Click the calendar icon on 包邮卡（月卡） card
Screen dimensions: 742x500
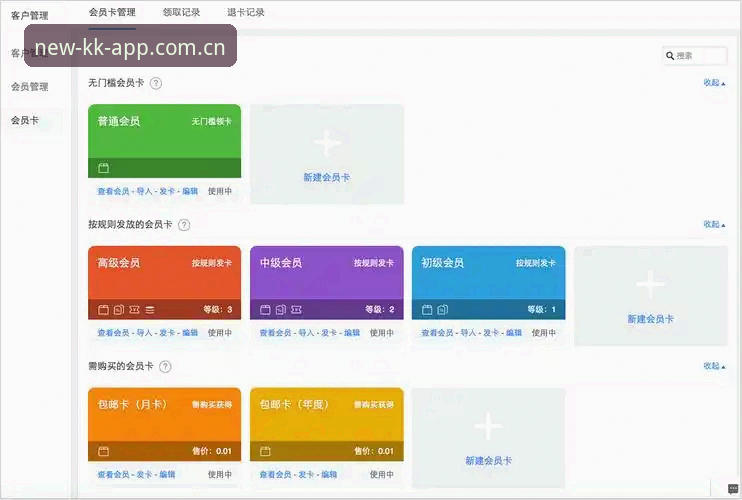click(x=103, y=451)
